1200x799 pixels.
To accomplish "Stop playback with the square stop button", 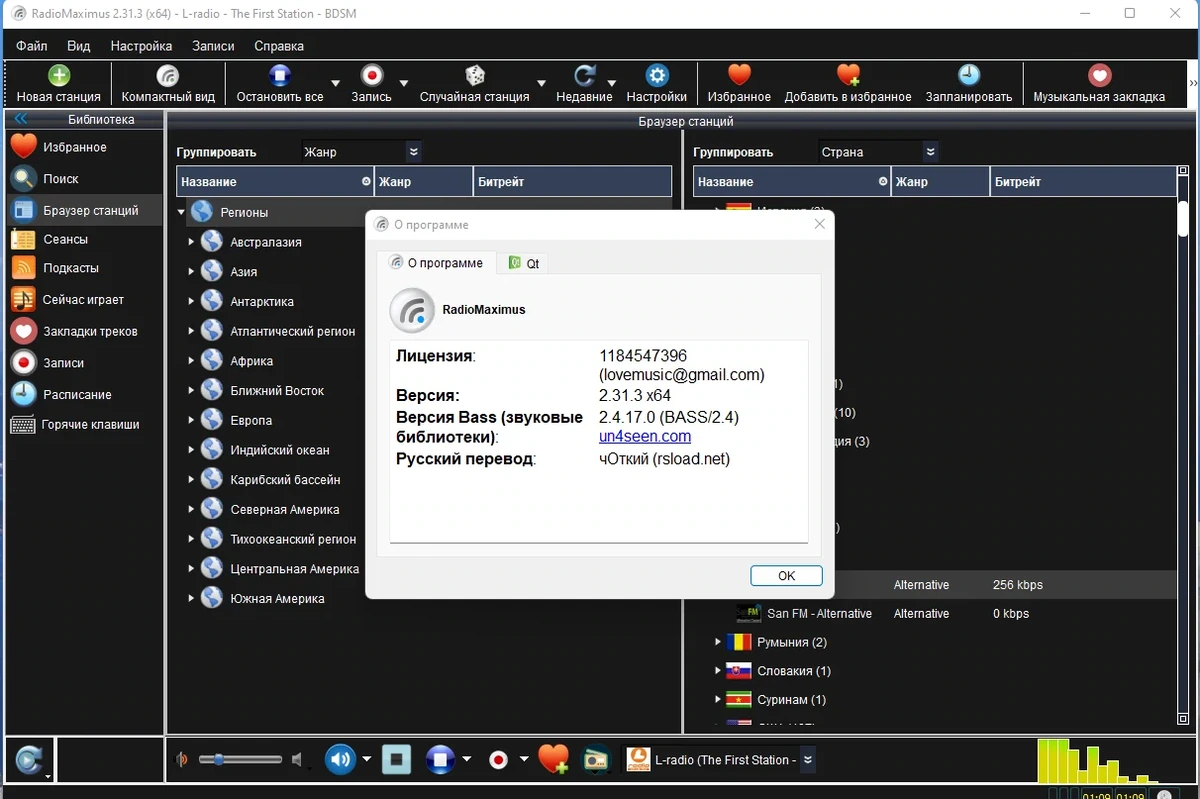I will 397,760.
